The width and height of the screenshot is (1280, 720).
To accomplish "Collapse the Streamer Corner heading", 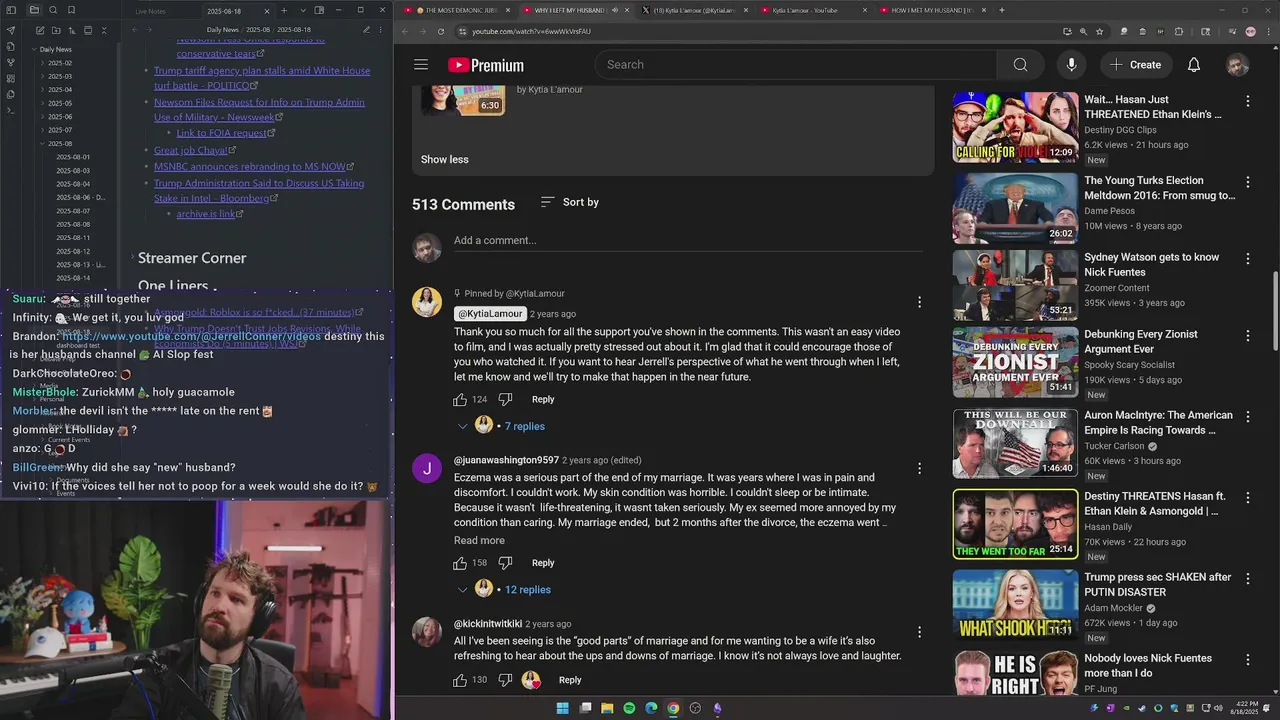I will point(132,258).
